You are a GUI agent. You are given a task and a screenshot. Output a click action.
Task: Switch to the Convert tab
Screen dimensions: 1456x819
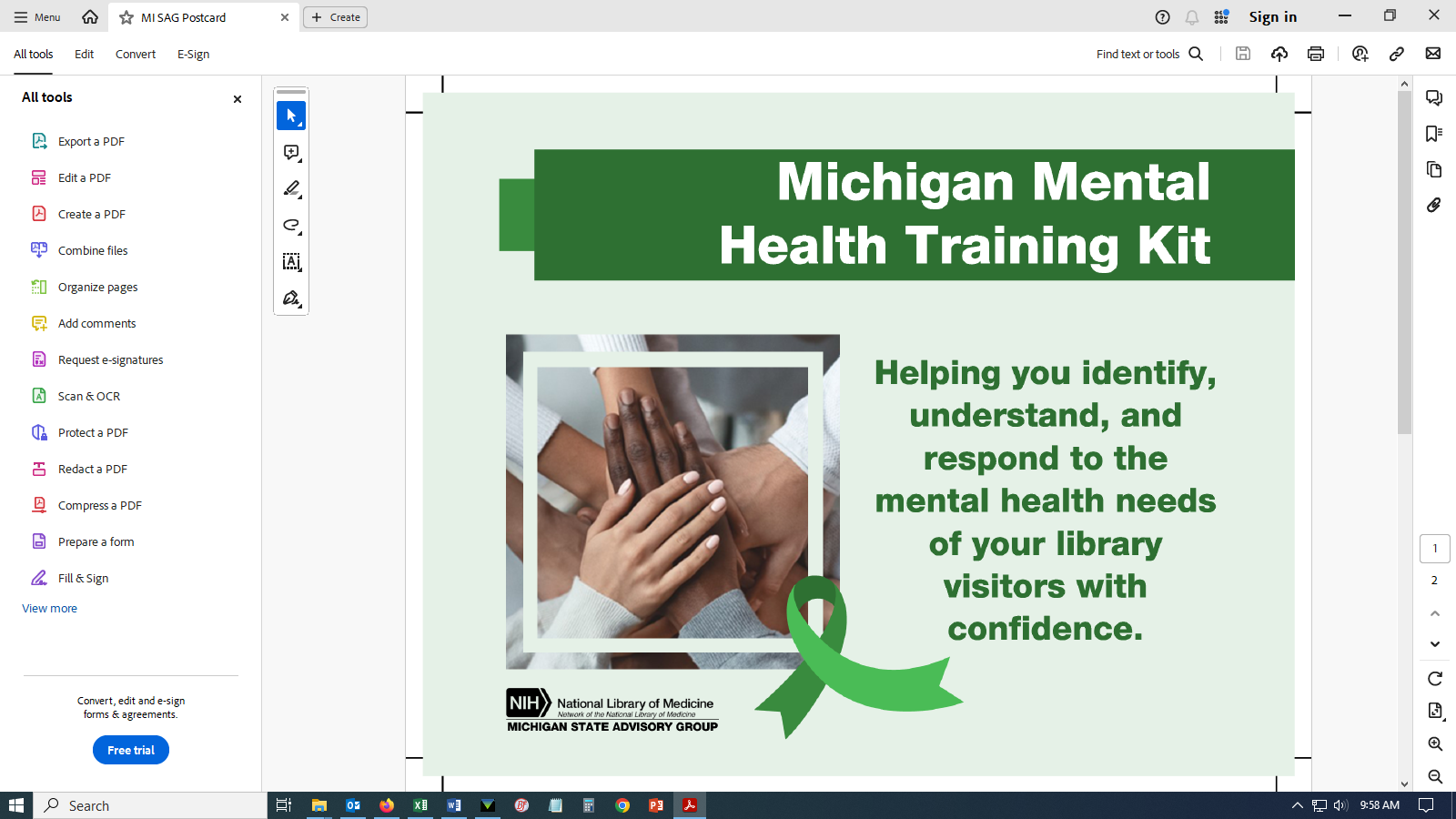click(136, 55)
